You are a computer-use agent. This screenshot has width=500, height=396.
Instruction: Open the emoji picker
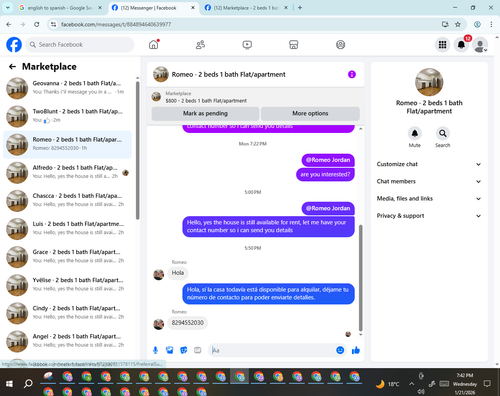tap(340, 350)
